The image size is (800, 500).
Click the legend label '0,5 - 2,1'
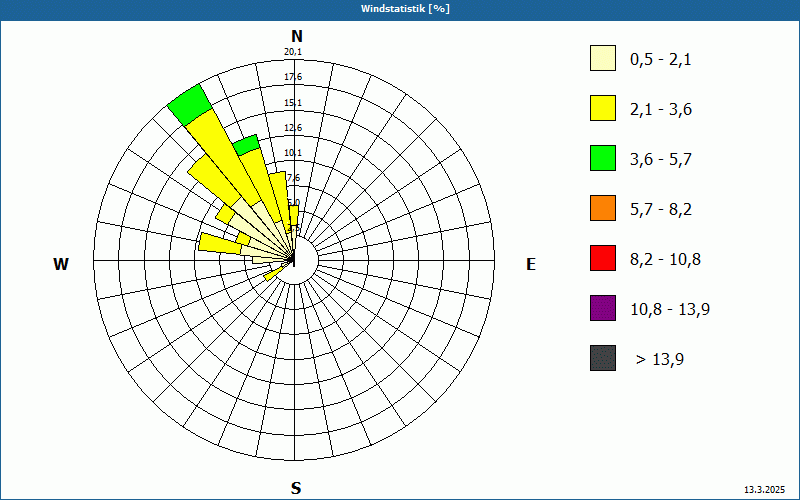point(661,60)
